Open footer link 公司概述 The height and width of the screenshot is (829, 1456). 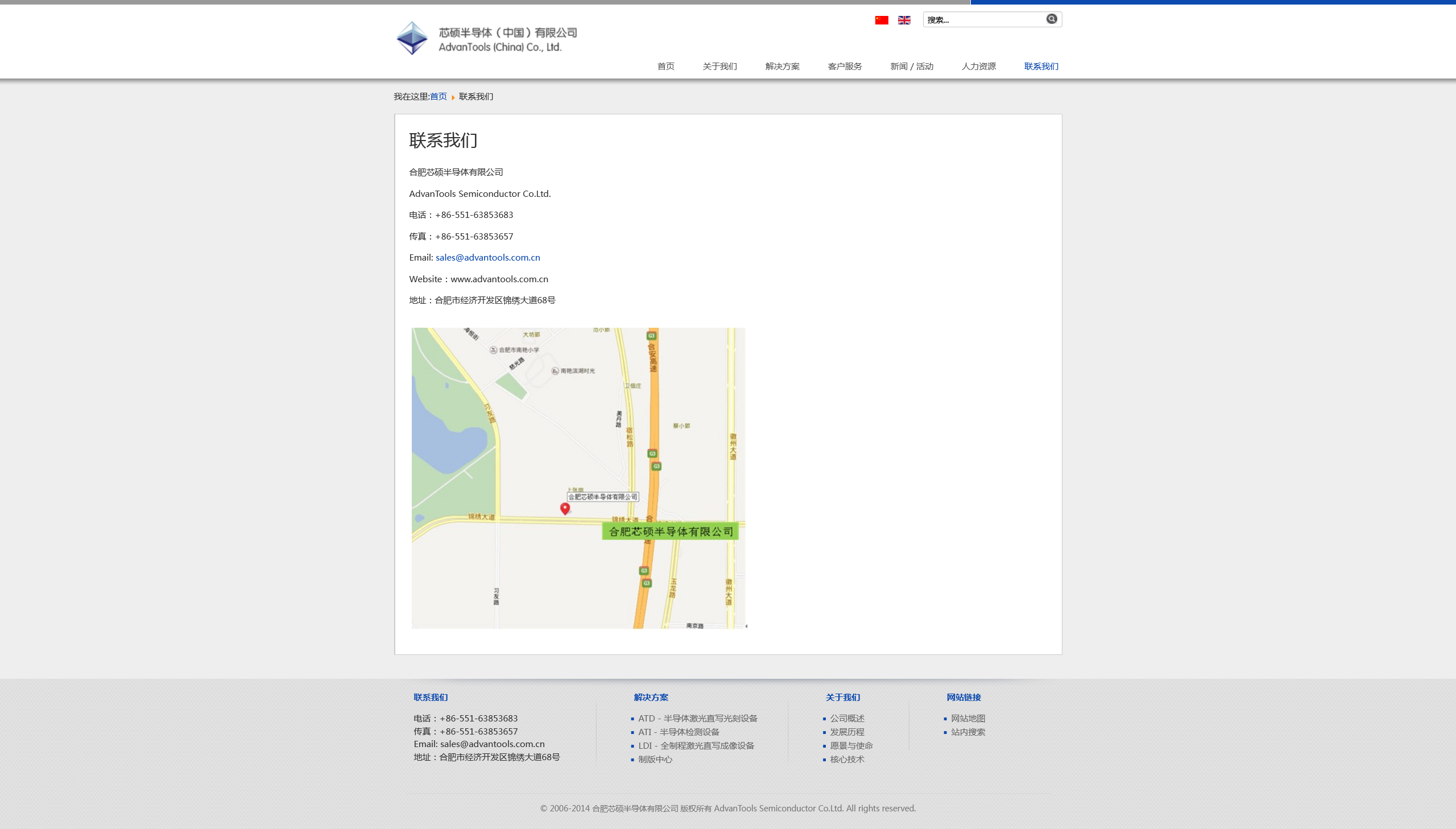pyautogui.click(x=847, y=719)
